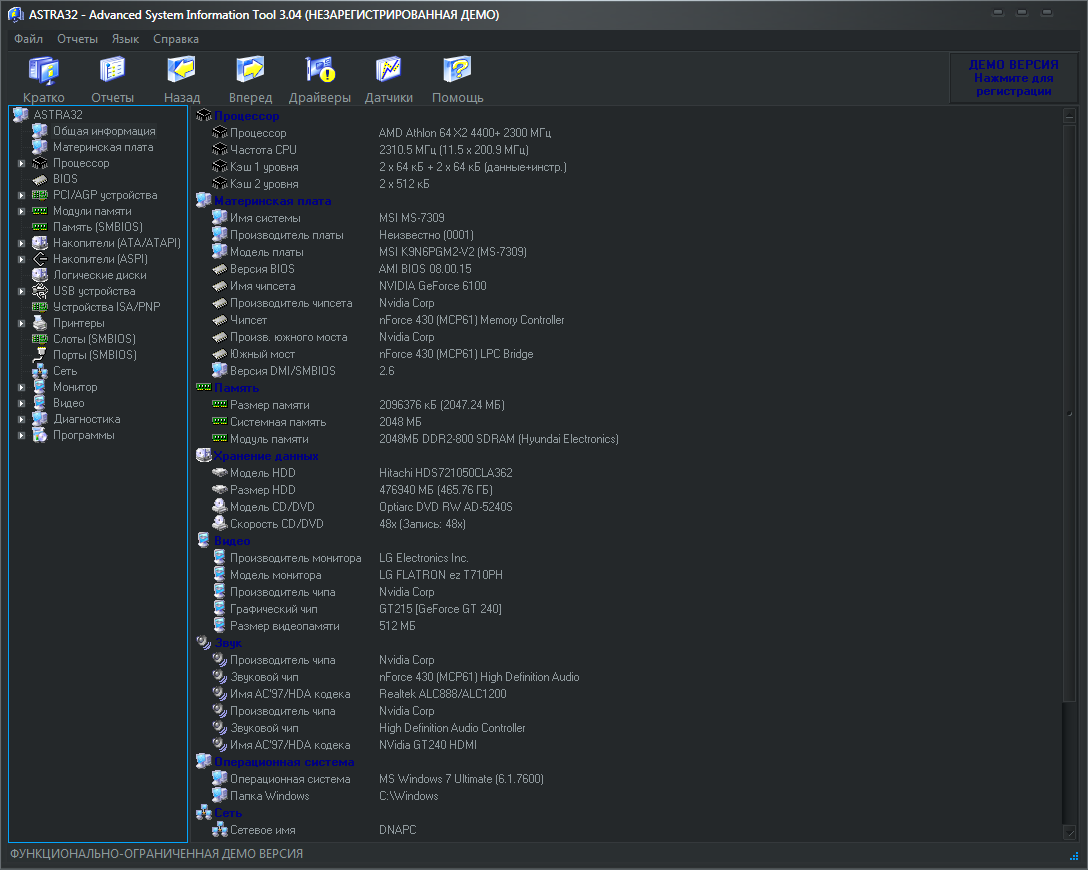Click value MSI K9N6PGM2-V2 (MS-7309)

[x=452, y=252]
